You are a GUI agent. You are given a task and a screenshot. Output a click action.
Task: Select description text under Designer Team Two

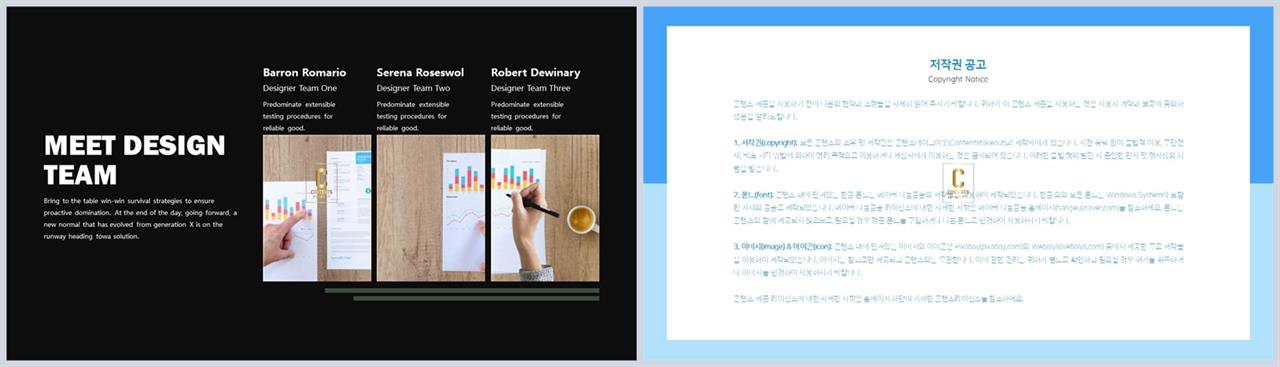[413, 116]
